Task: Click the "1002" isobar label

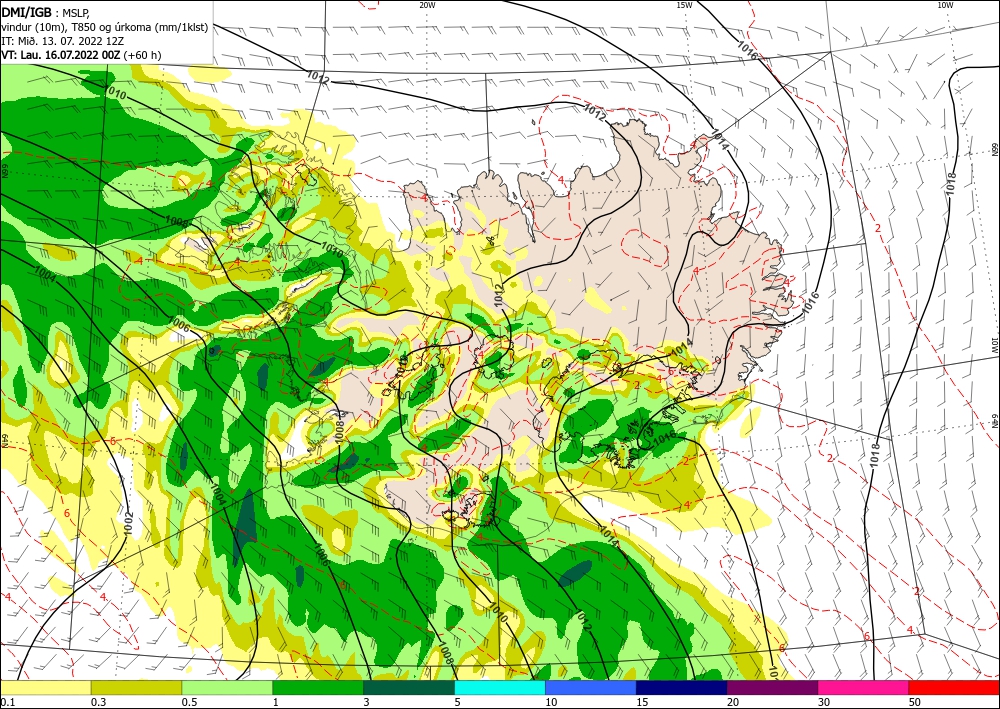Action: pos(129,523)
